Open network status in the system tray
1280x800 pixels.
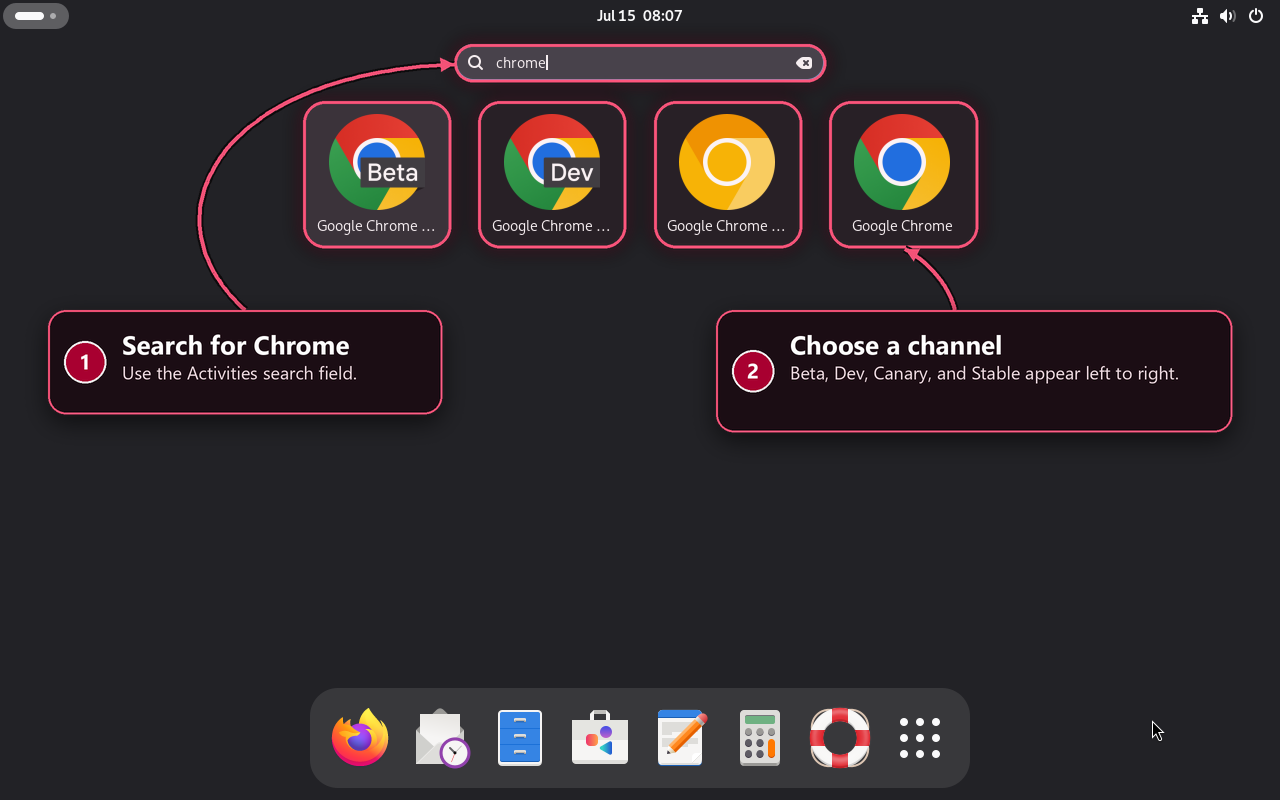click(x=1200, y=16)
